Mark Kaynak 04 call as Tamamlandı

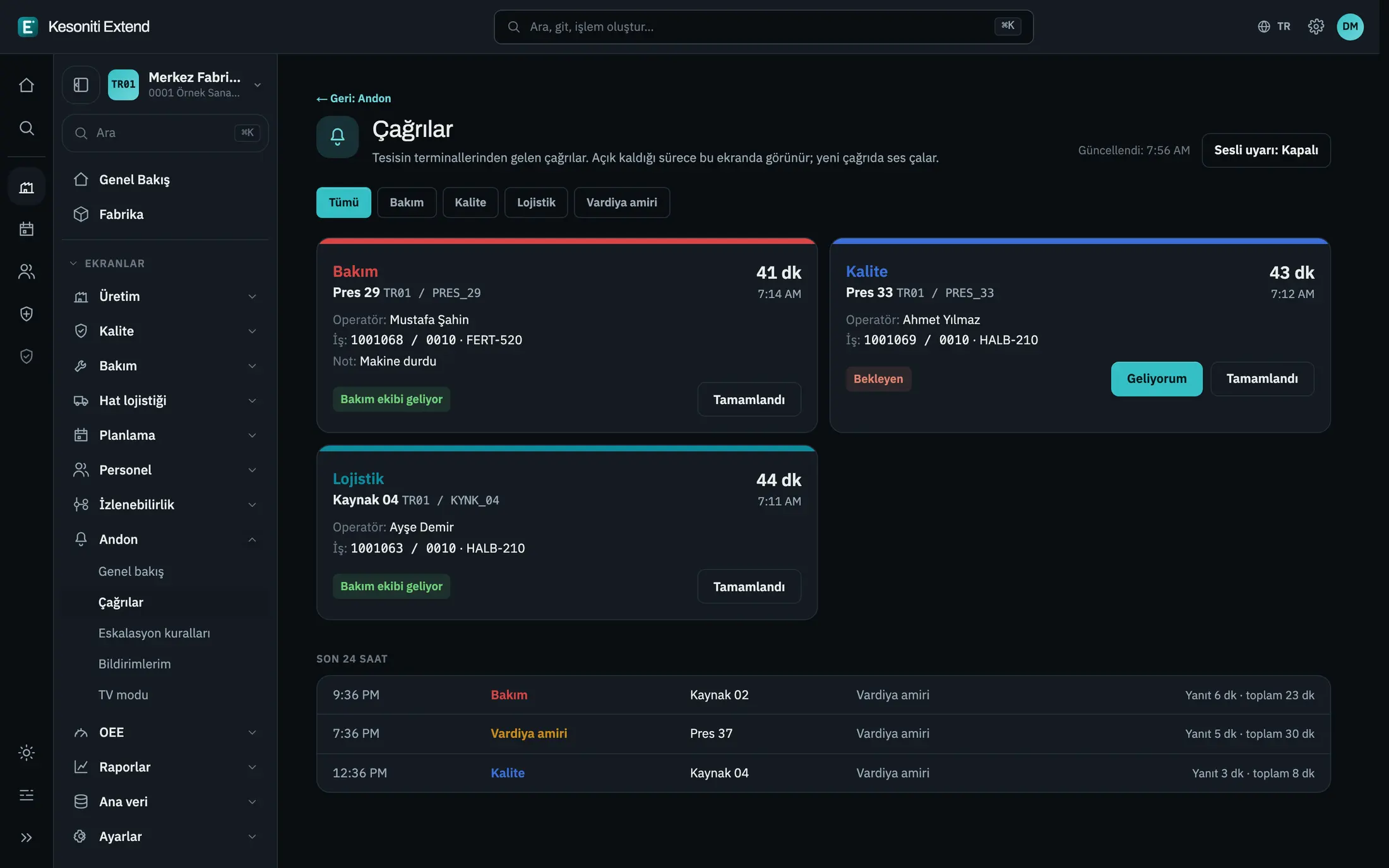pos(749,586)
